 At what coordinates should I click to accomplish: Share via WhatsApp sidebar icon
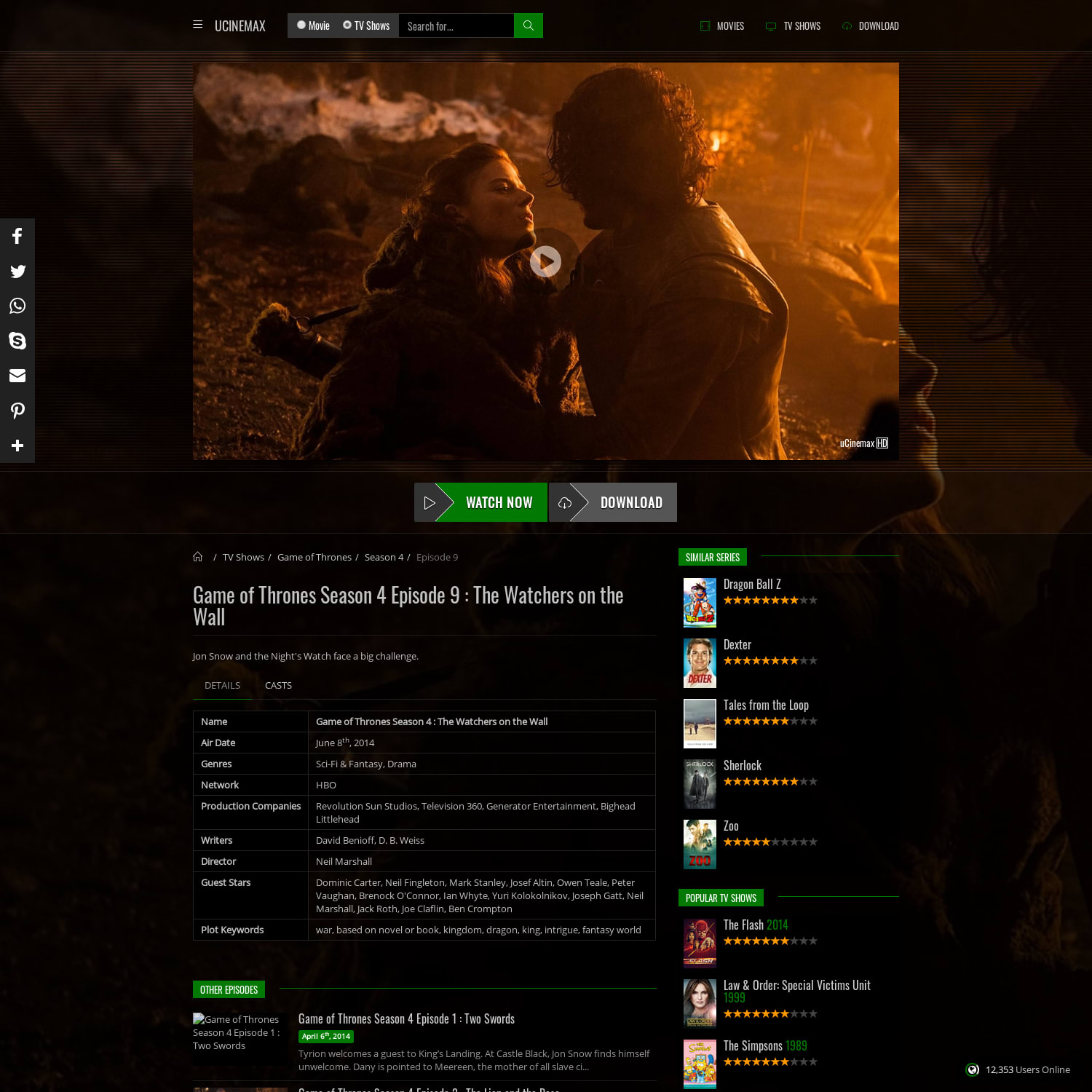[17, 306]
